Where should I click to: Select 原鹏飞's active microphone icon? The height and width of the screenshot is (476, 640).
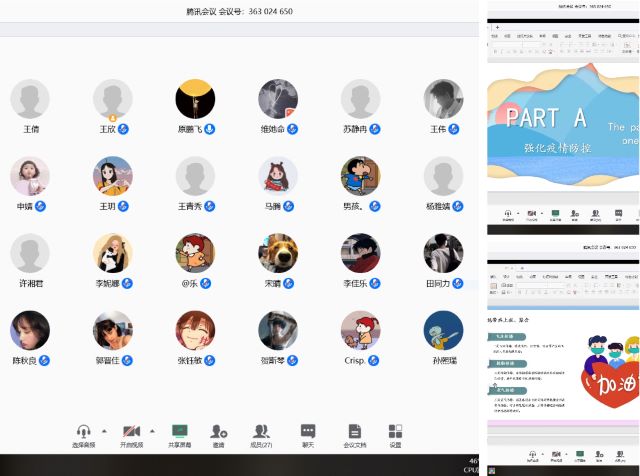pos(210,129)
